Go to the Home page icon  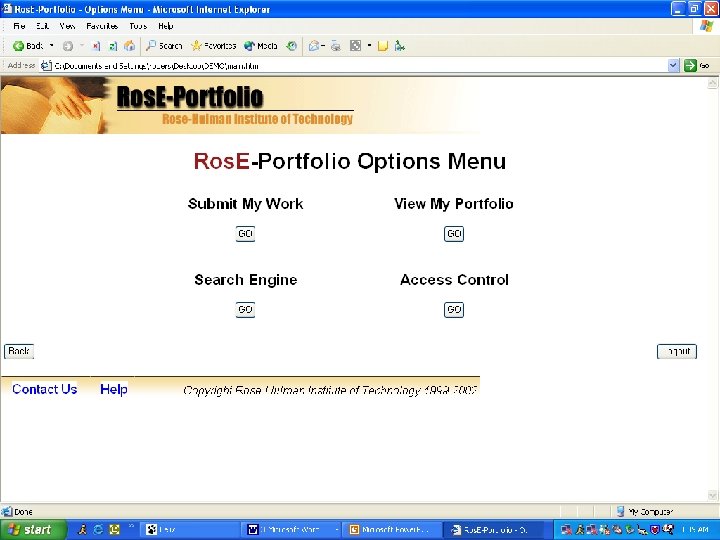(130, 46)
